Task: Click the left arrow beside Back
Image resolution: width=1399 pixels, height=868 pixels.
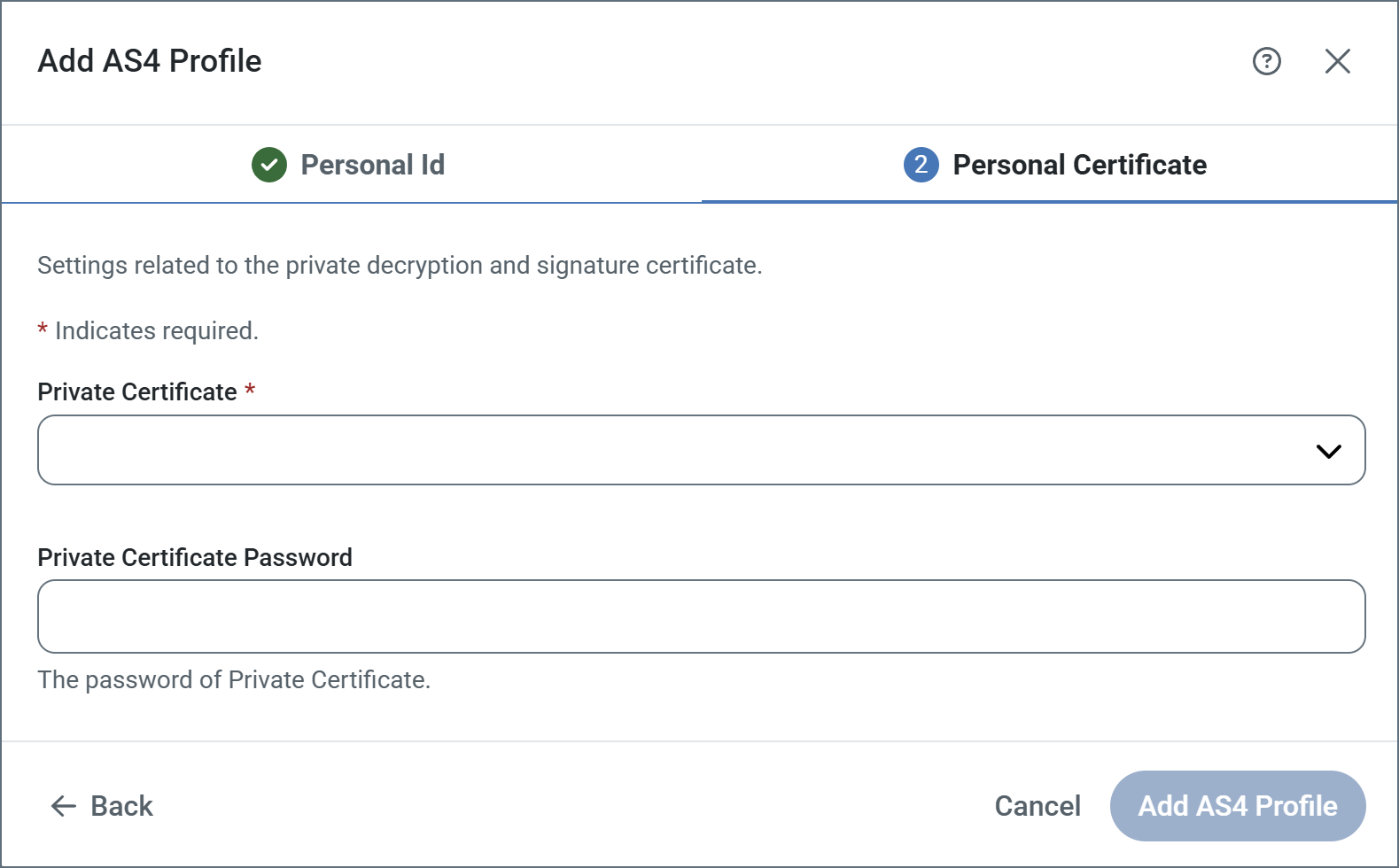Action: pos(63,806)
